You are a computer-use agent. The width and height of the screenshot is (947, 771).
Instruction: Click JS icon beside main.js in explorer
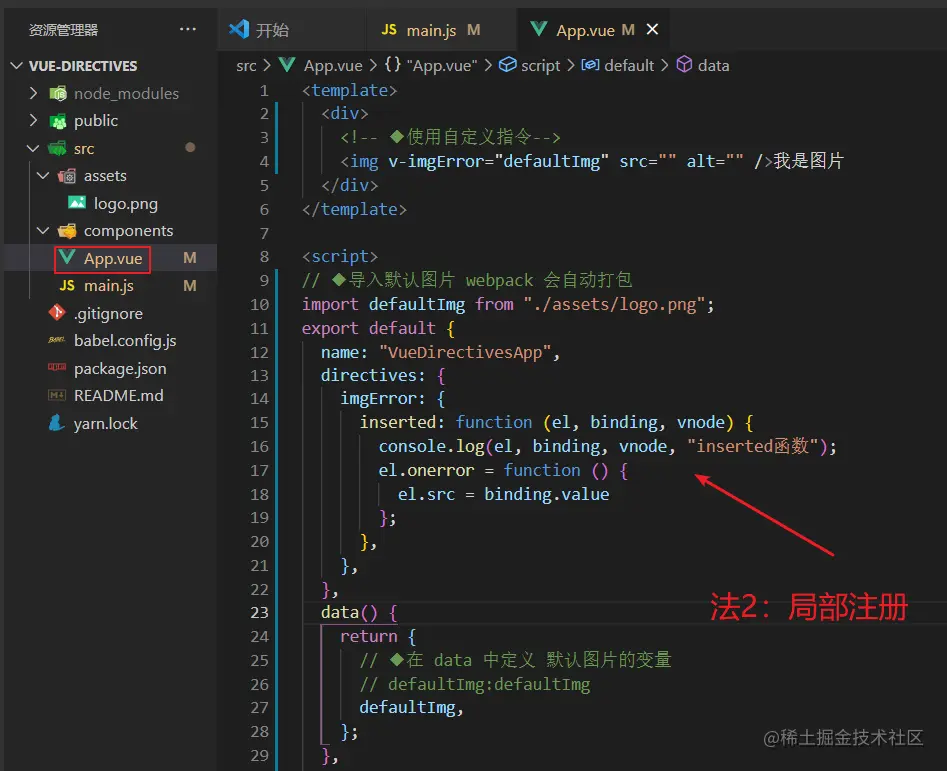[67, 286]
